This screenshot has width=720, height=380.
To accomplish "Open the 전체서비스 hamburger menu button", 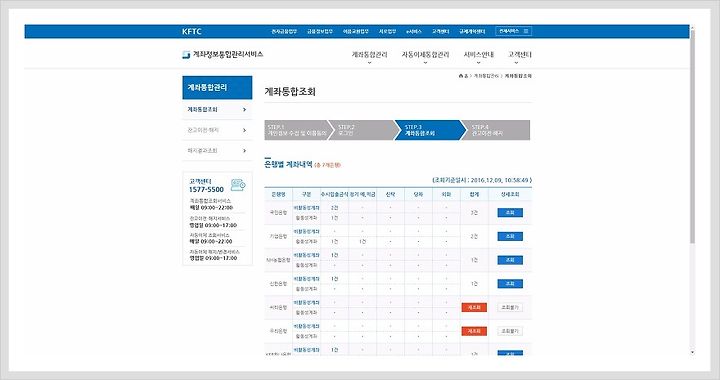I will (x=514, y=31).
